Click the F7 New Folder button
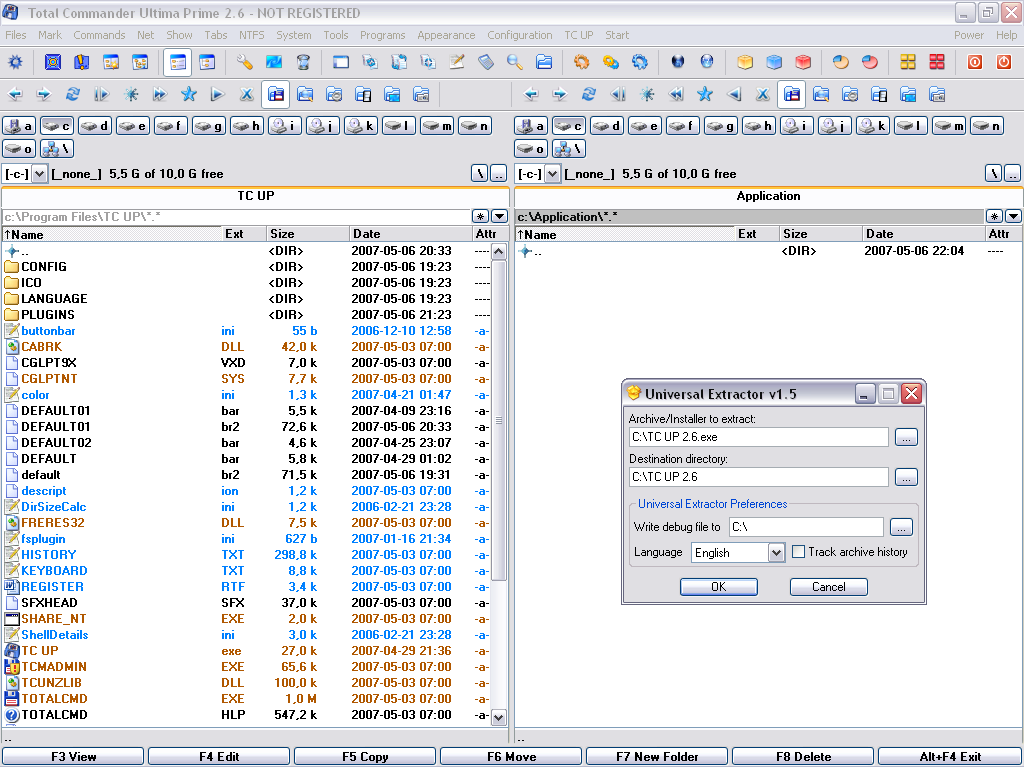Image resolution: width=1024 pixels, height=768 pixels. 657,756
